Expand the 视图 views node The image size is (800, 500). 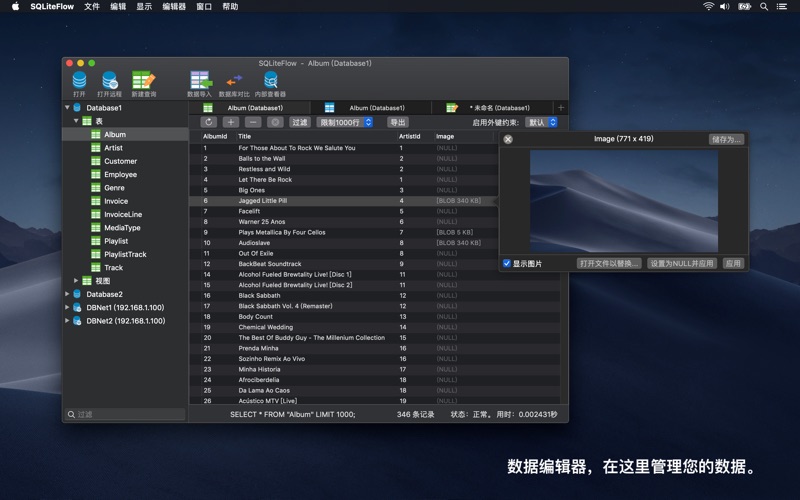[x=76, y=281]
